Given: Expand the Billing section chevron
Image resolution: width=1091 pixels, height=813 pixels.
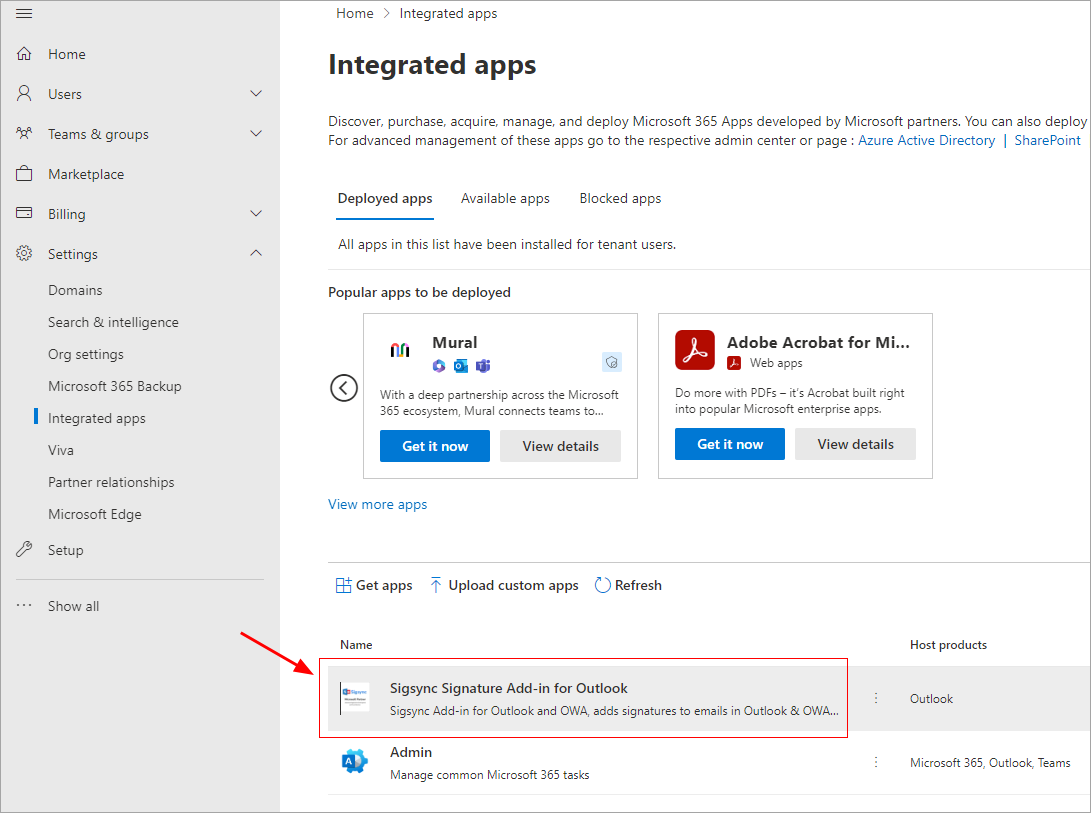Looking at the screenshot, I should click(256, 214).
